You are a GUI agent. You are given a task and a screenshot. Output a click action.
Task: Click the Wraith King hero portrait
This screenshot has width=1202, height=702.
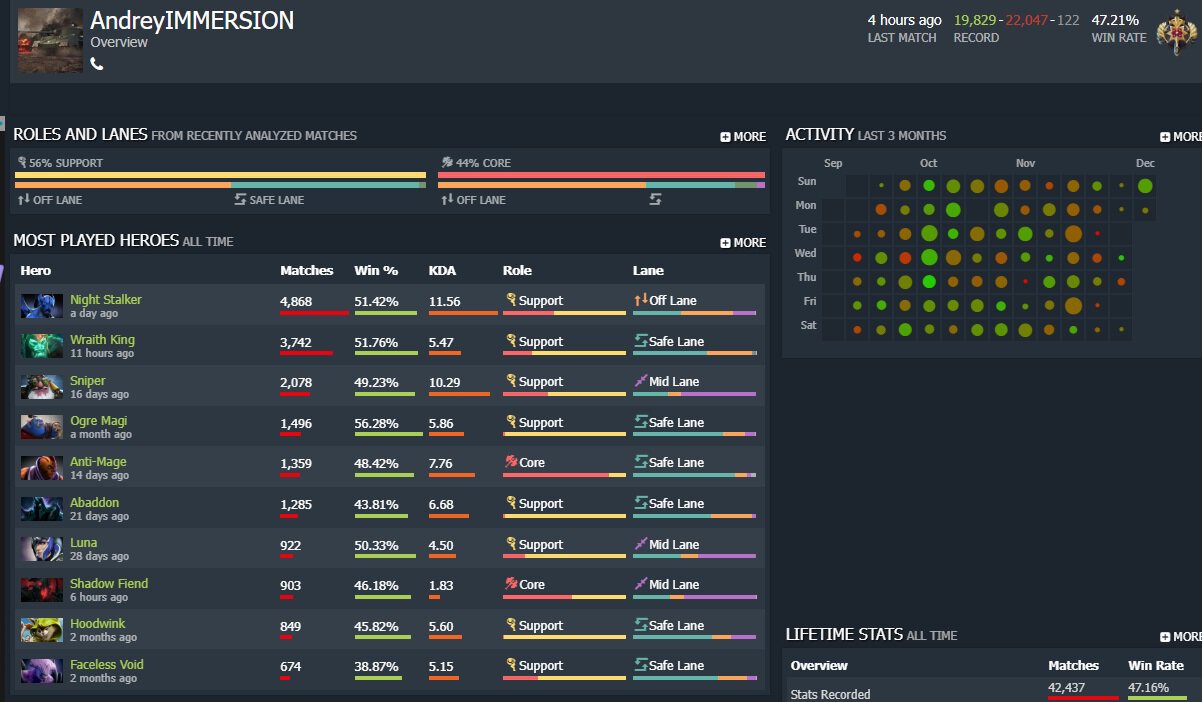(42, 346)
